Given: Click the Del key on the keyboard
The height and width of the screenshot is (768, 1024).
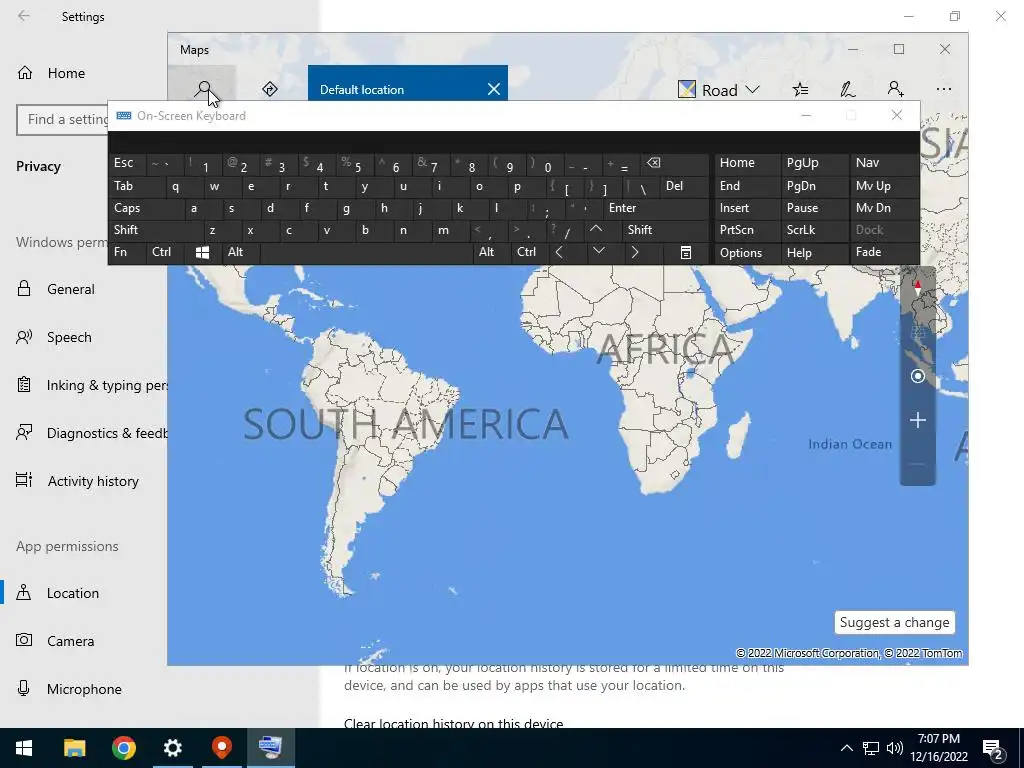Looking at the screenshot, I should (684, 186).
